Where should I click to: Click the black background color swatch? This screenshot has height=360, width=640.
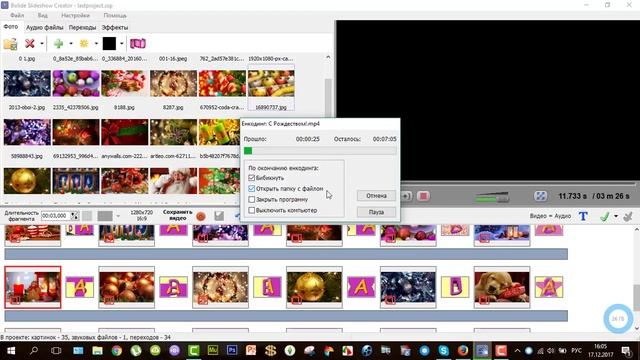tap(109, 43)
